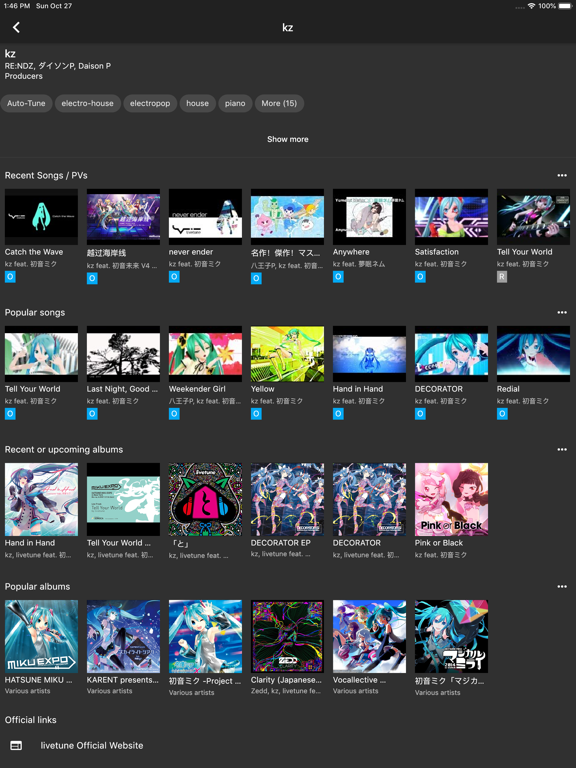Check the battery indicator in status bar
This screenshot has height=768, width=576.
pyautogui.click(x=564, y=6)
